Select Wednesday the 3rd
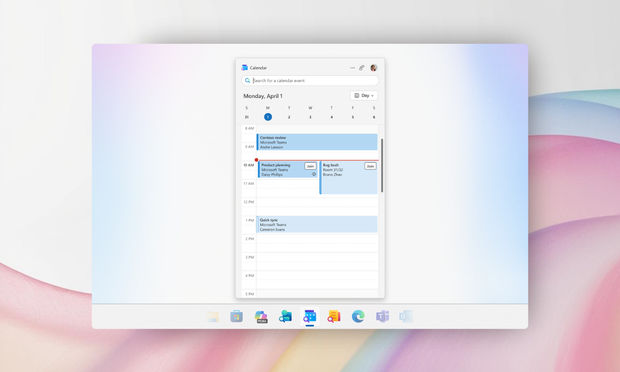Viewport: 620px width, 372px height. [310, 117]
